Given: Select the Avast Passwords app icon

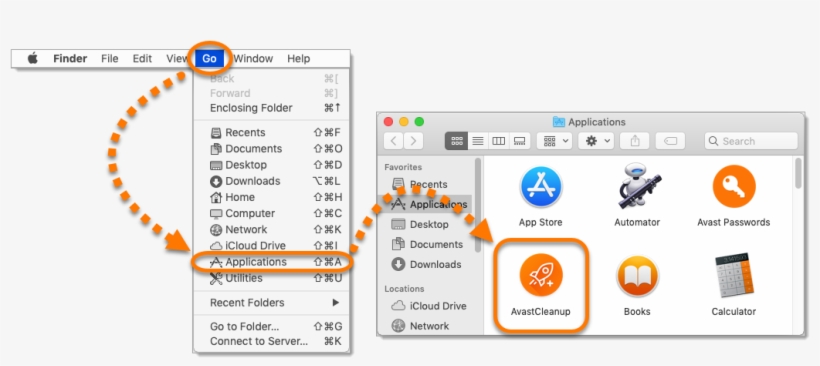Looking at the screenshot, I should [734, 187].
